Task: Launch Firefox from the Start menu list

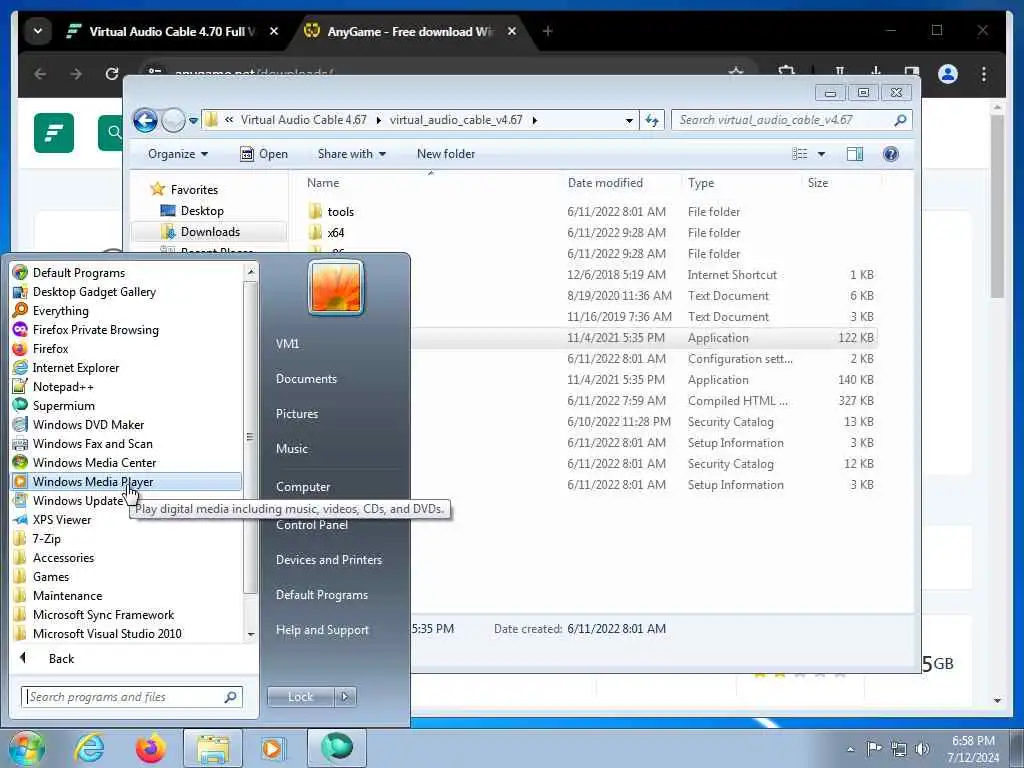Action: point(50,348)
